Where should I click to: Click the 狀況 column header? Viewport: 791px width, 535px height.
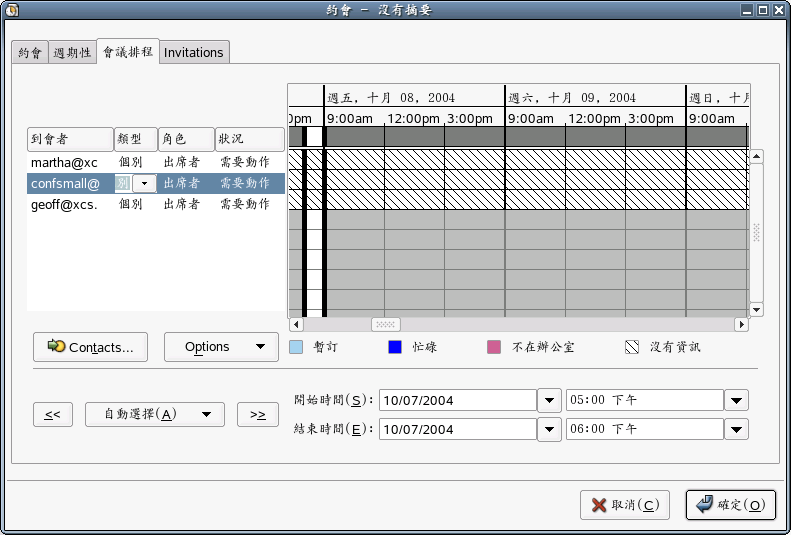pos(250,139)
